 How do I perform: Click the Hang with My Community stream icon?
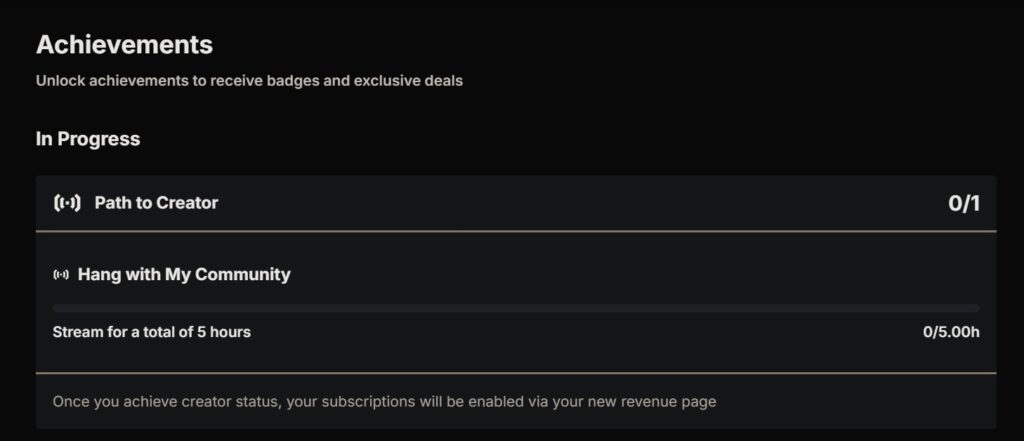click(61, 275)
